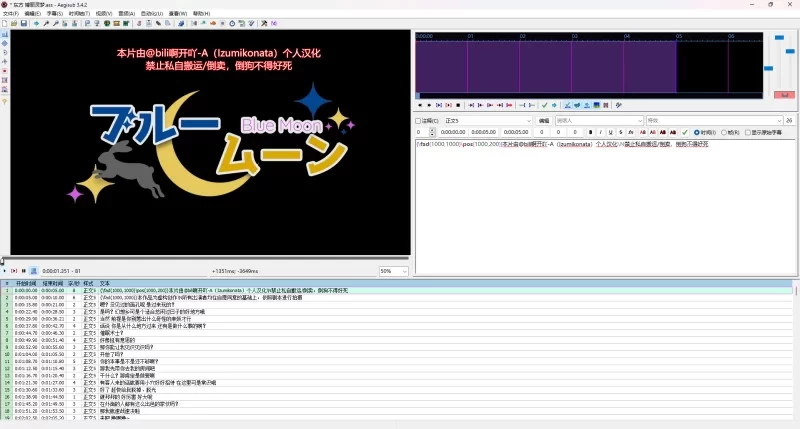Toggle video auto-scroll button beside pause

[34, 271]
